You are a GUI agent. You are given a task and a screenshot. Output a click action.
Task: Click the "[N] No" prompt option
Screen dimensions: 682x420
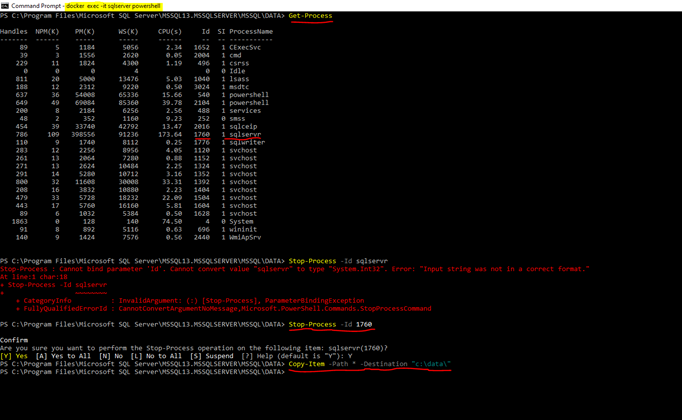click(110, 356)
